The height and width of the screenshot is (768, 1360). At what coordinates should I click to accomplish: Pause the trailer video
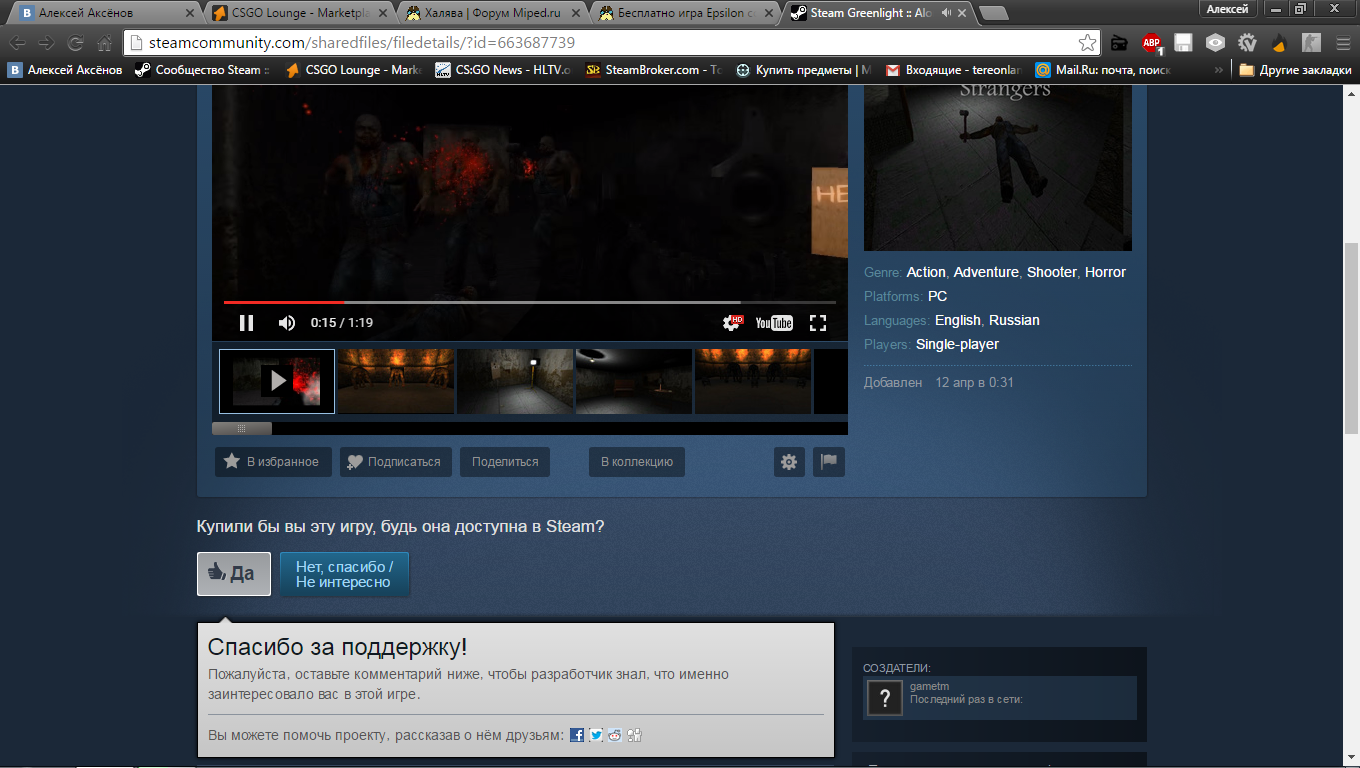pyautogui.click(x=246, y=322)
